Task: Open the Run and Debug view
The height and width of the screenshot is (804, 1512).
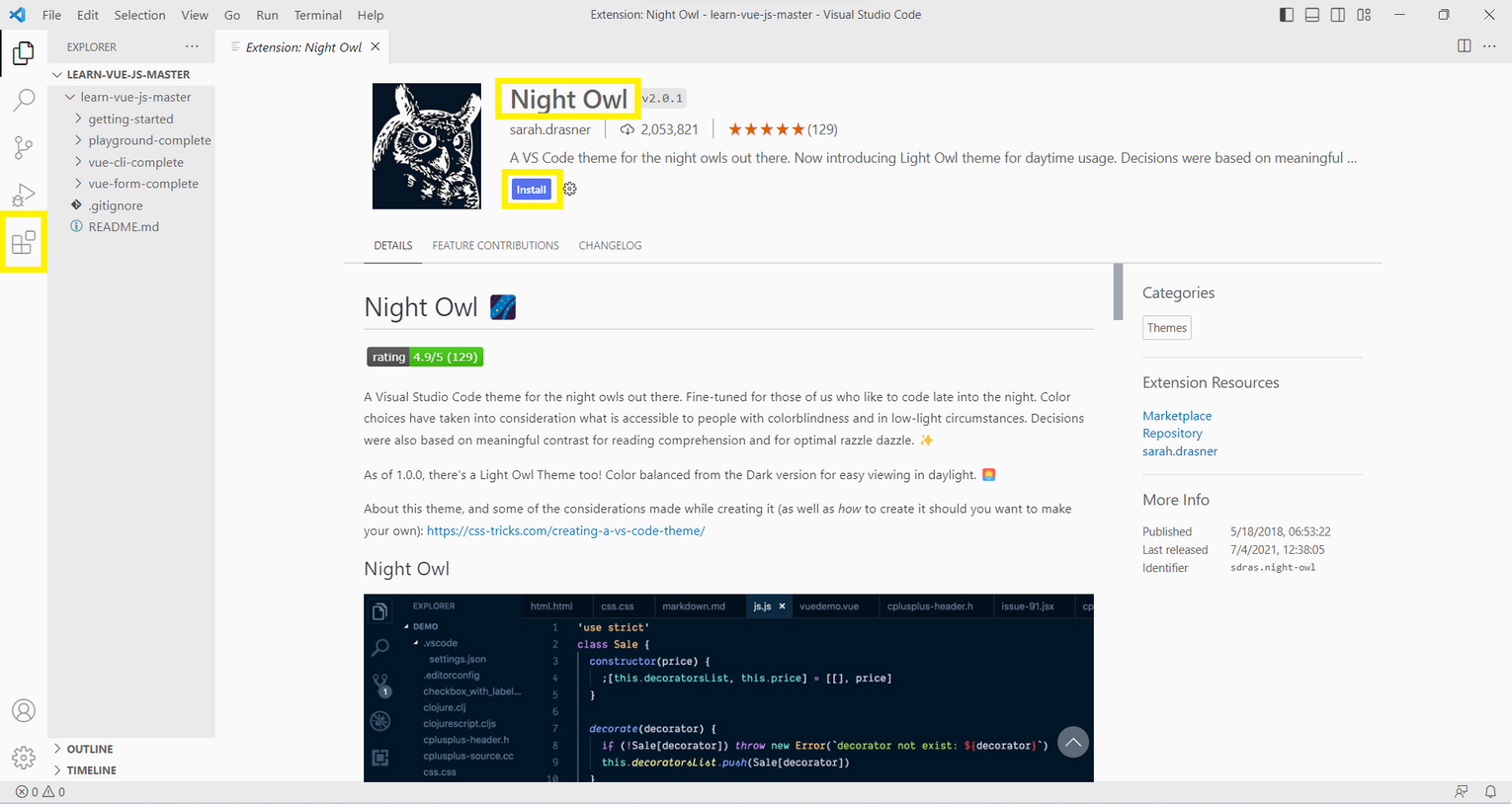Action: pos(24,195)
